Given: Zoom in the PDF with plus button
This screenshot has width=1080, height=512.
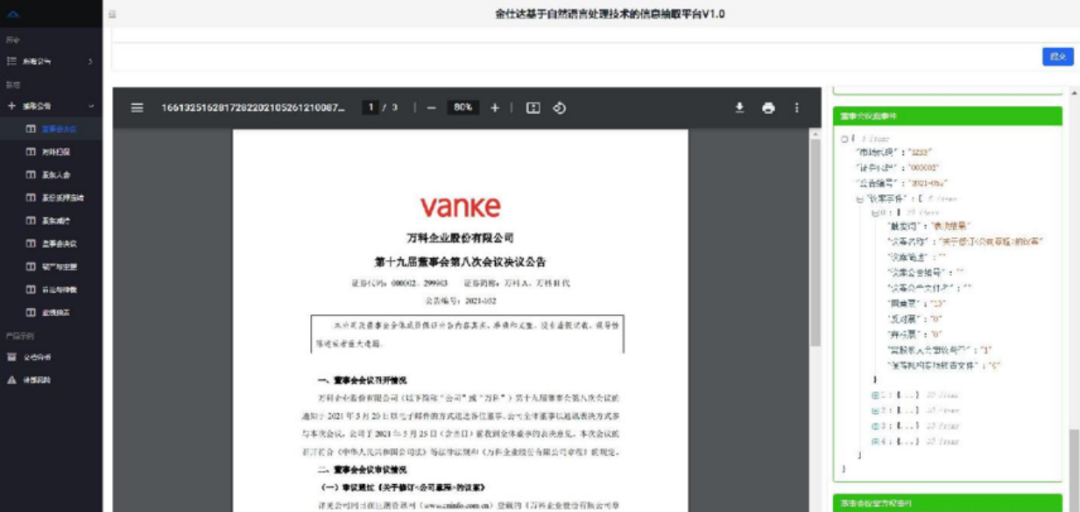Looking at the screenshot, I should [x=495, y=108].
